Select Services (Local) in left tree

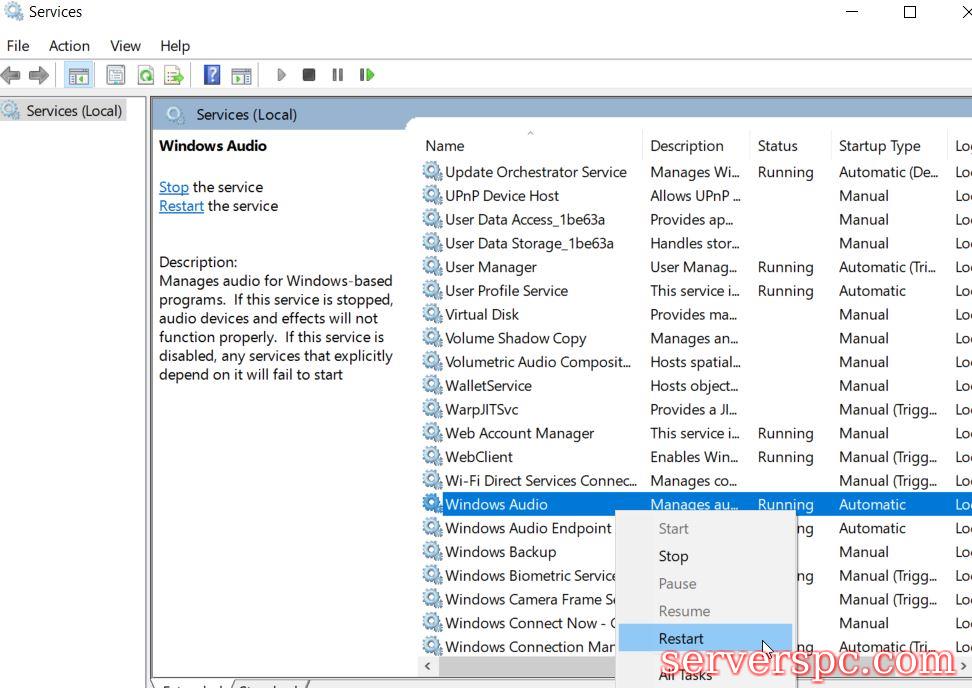pos(74,111)
